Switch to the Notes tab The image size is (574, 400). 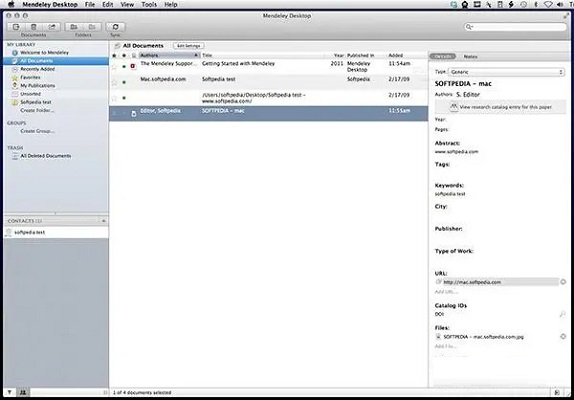coord(470,56)
